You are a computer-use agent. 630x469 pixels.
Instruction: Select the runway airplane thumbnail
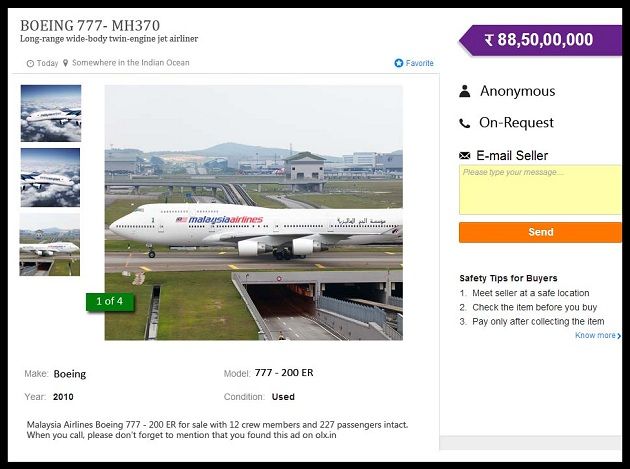pyautogui.click(x=50, y=245)
